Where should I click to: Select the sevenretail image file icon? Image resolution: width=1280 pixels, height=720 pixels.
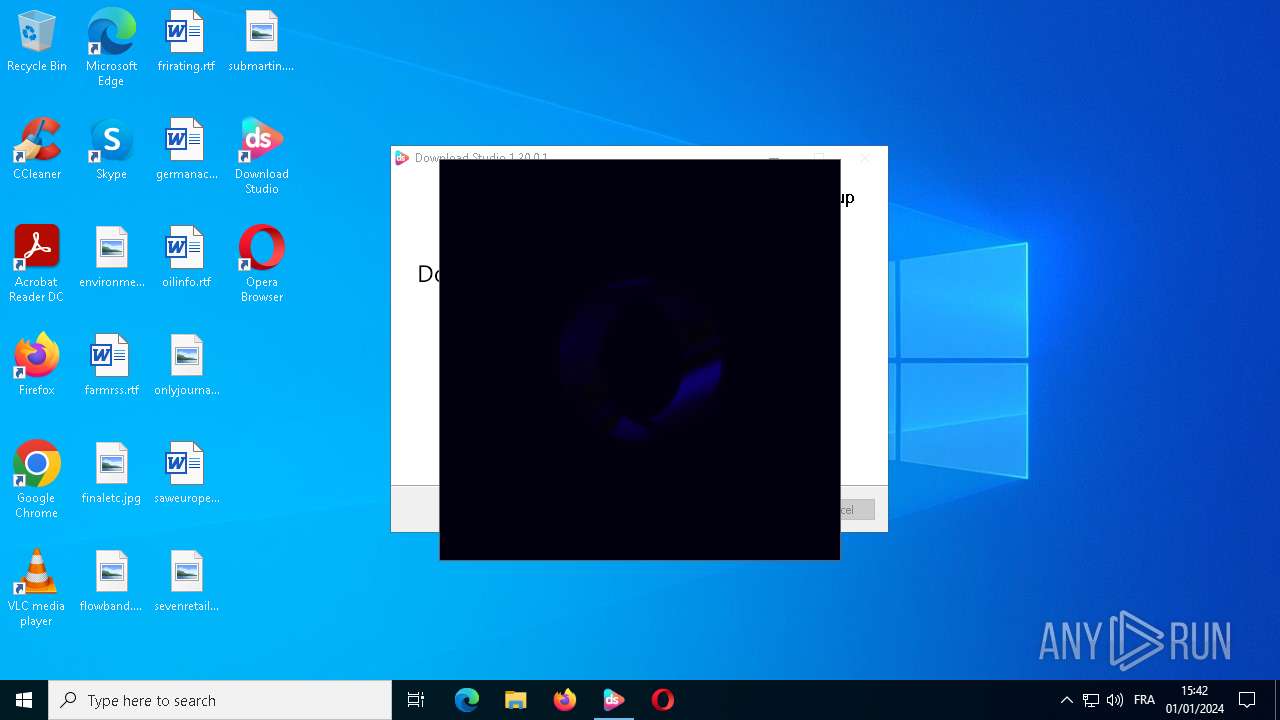click(x=186, y=582)
